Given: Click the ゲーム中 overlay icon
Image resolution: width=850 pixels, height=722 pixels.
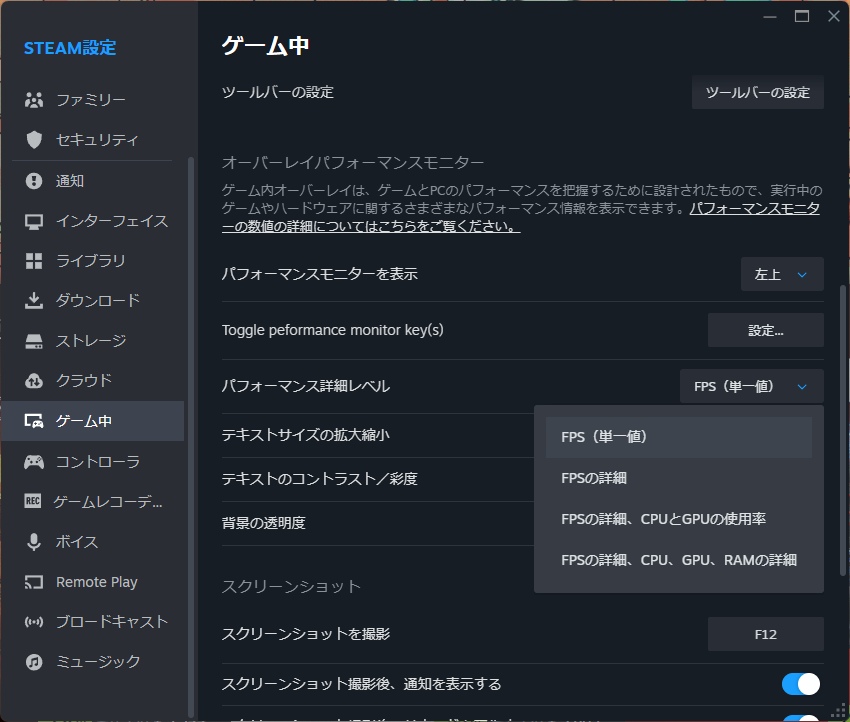Looking at the screenshot, I should 34,421.
